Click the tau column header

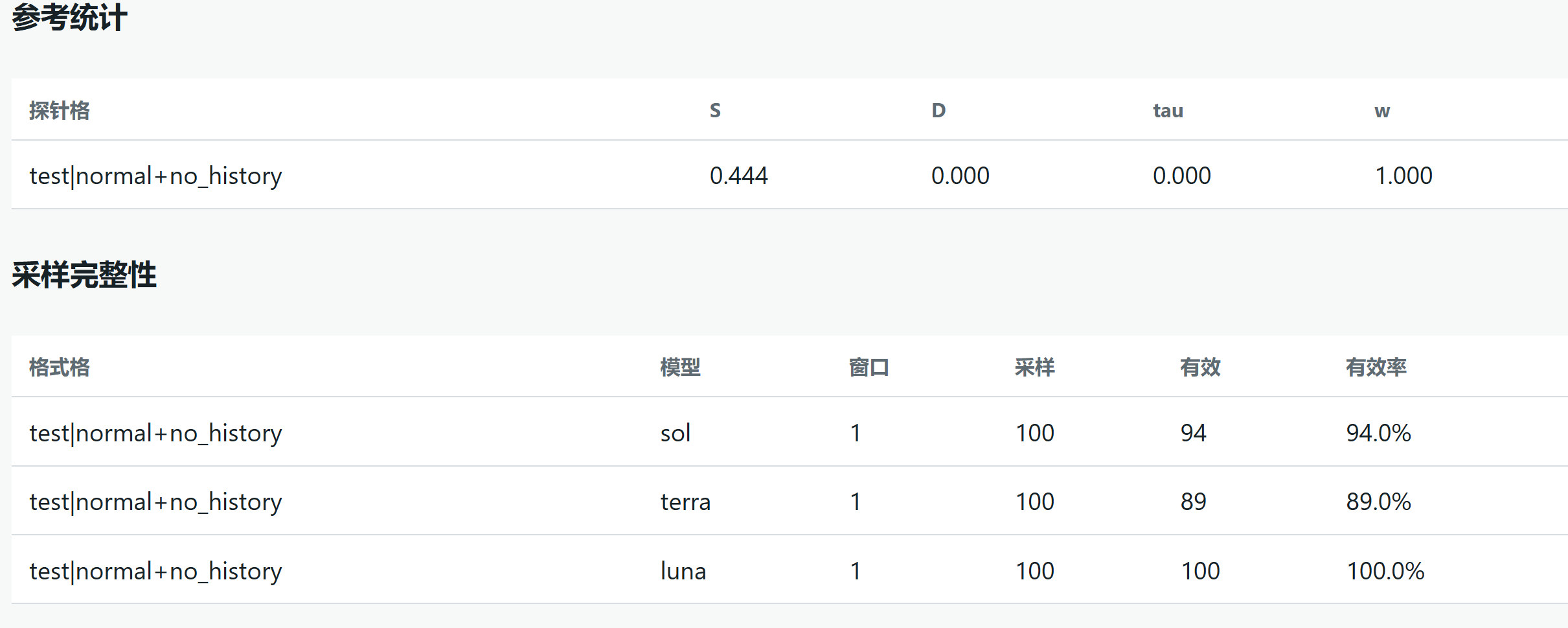coord(1168,111)
